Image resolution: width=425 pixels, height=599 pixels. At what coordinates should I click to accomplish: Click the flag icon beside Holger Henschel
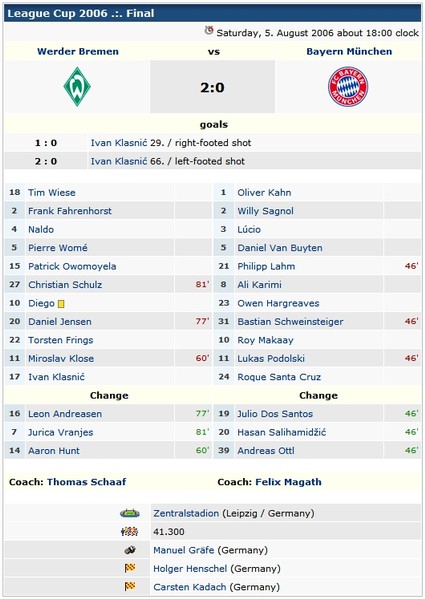pyautogui.click(x=130, y=568)
